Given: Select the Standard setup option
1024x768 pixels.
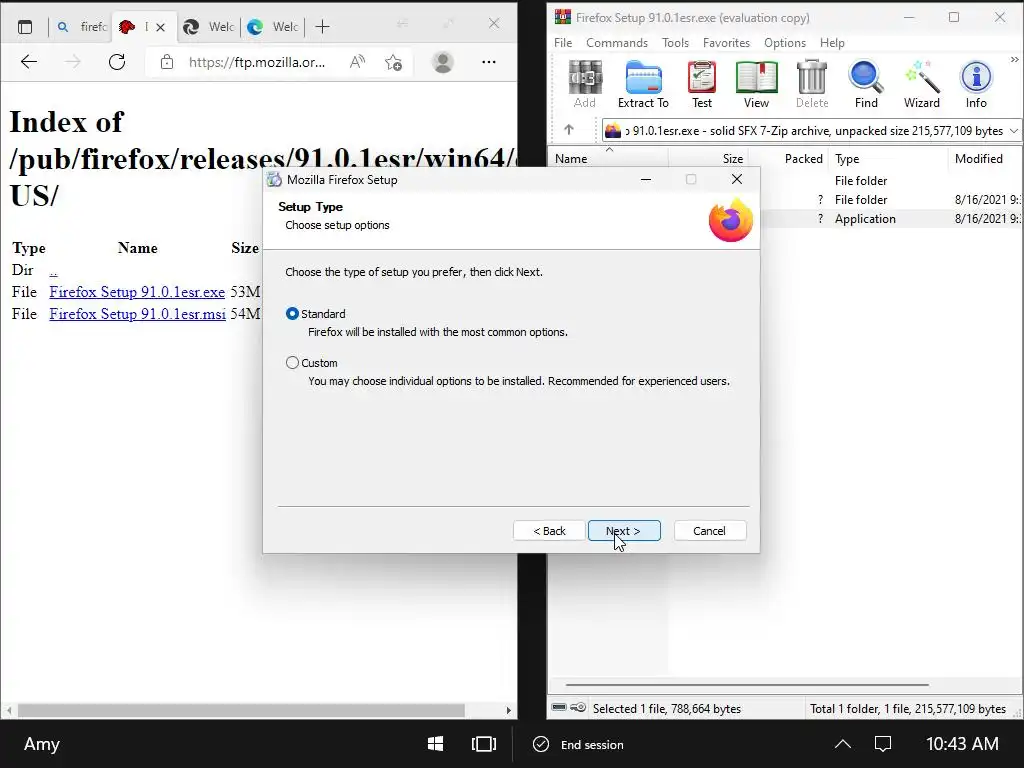Looking at the screenshot, I should click(x=293, y=313).
